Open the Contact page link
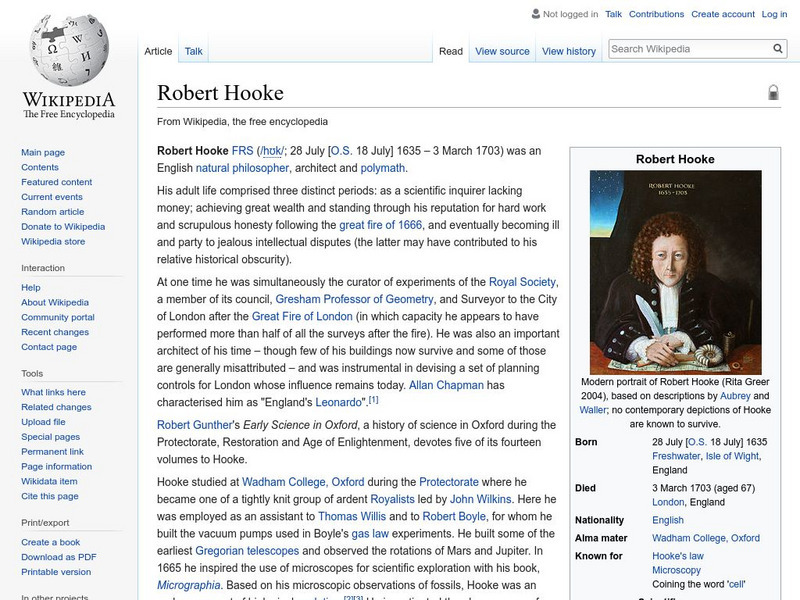This screenshot has height=600, width=800. pos(49,346)
